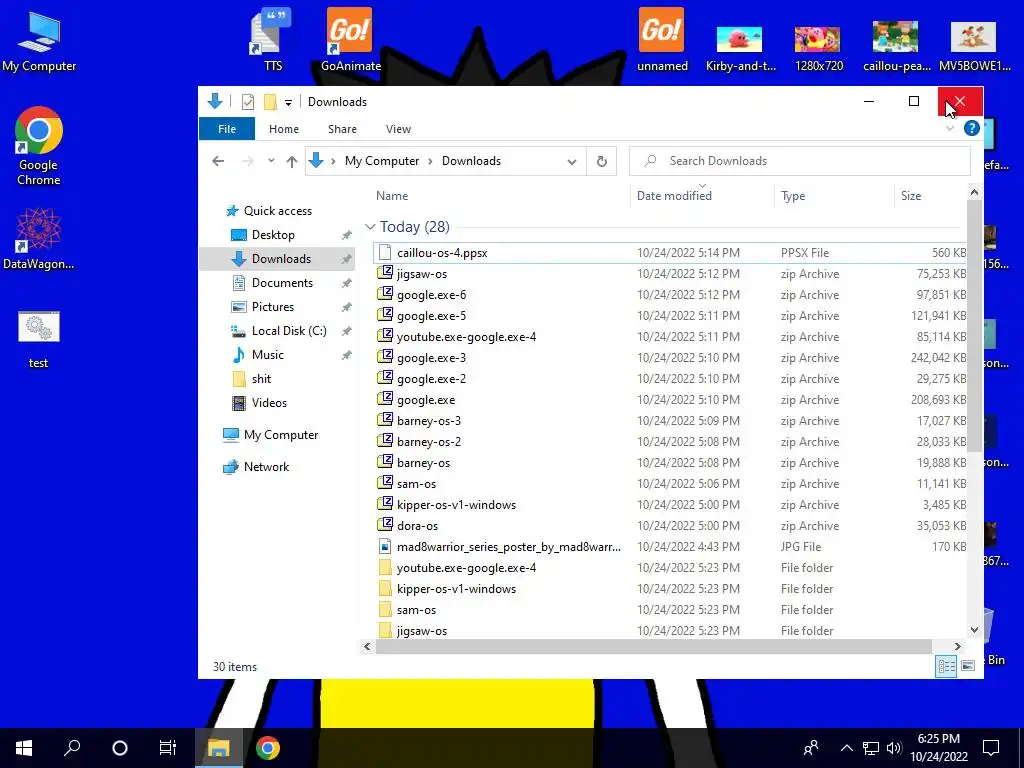Click the pin icon next to Music
1024x768 pixels.
tap(347, 355)
